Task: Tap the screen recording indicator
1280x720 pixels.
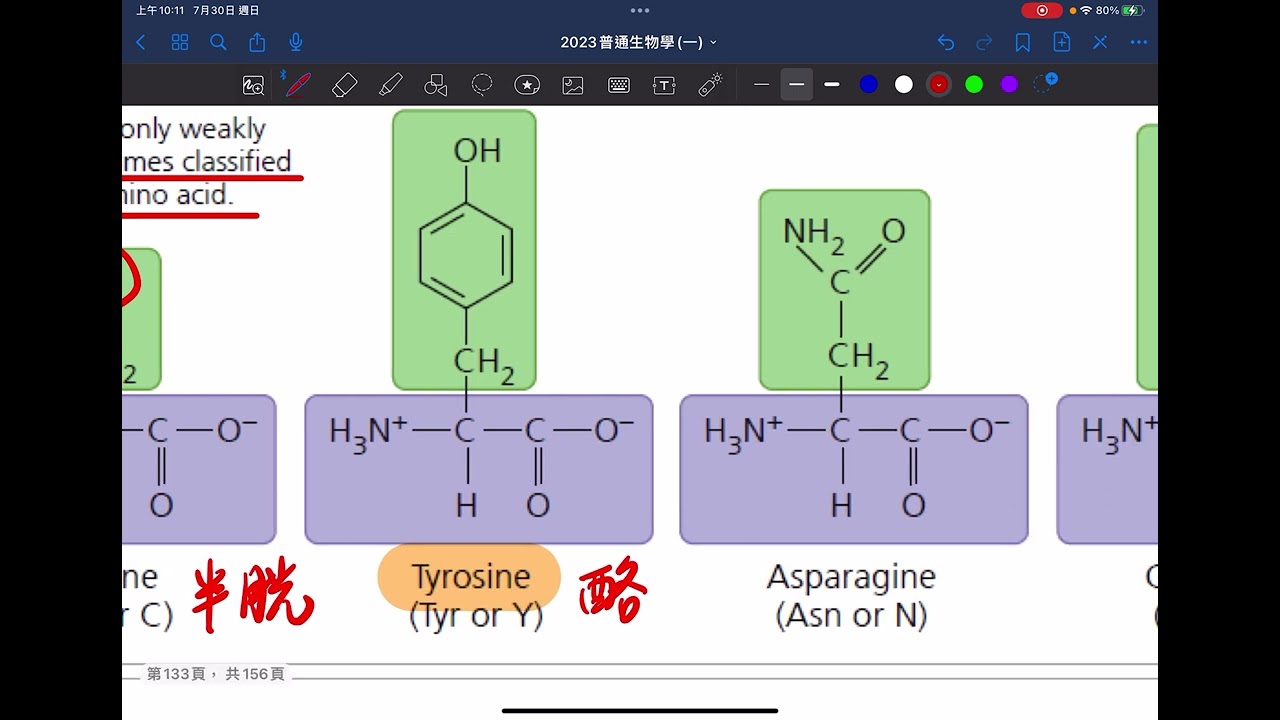Action: [1042, 10]
